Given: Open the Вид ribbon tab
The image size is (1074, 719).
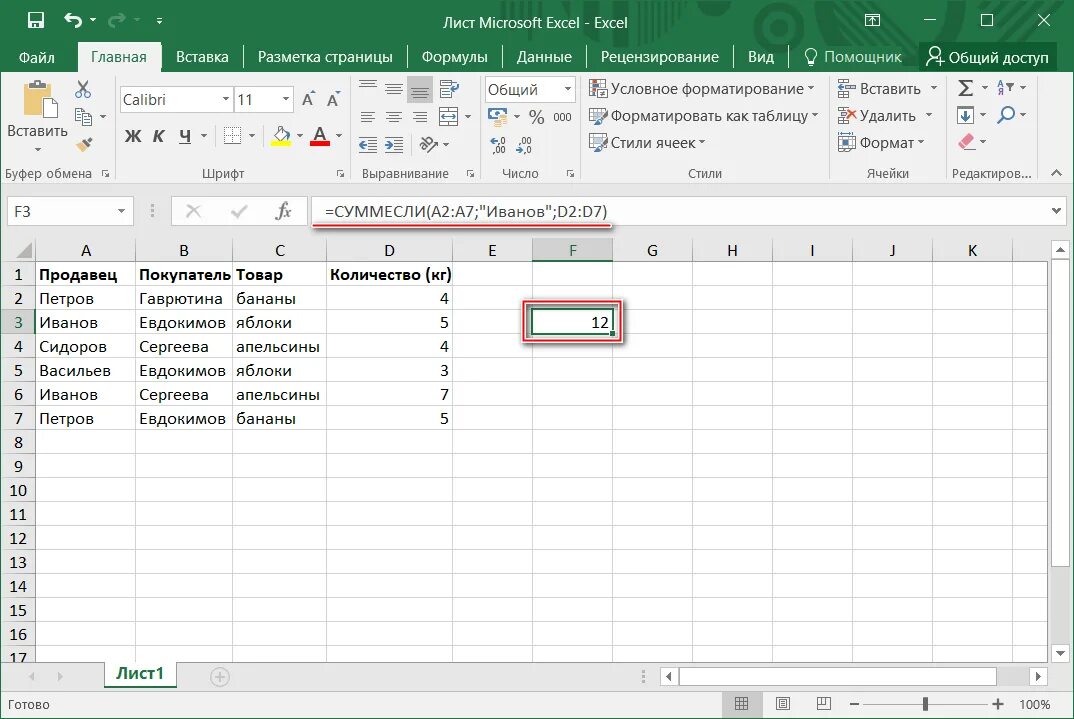Looking at the screenshot, I should click(x=760, y=57).
